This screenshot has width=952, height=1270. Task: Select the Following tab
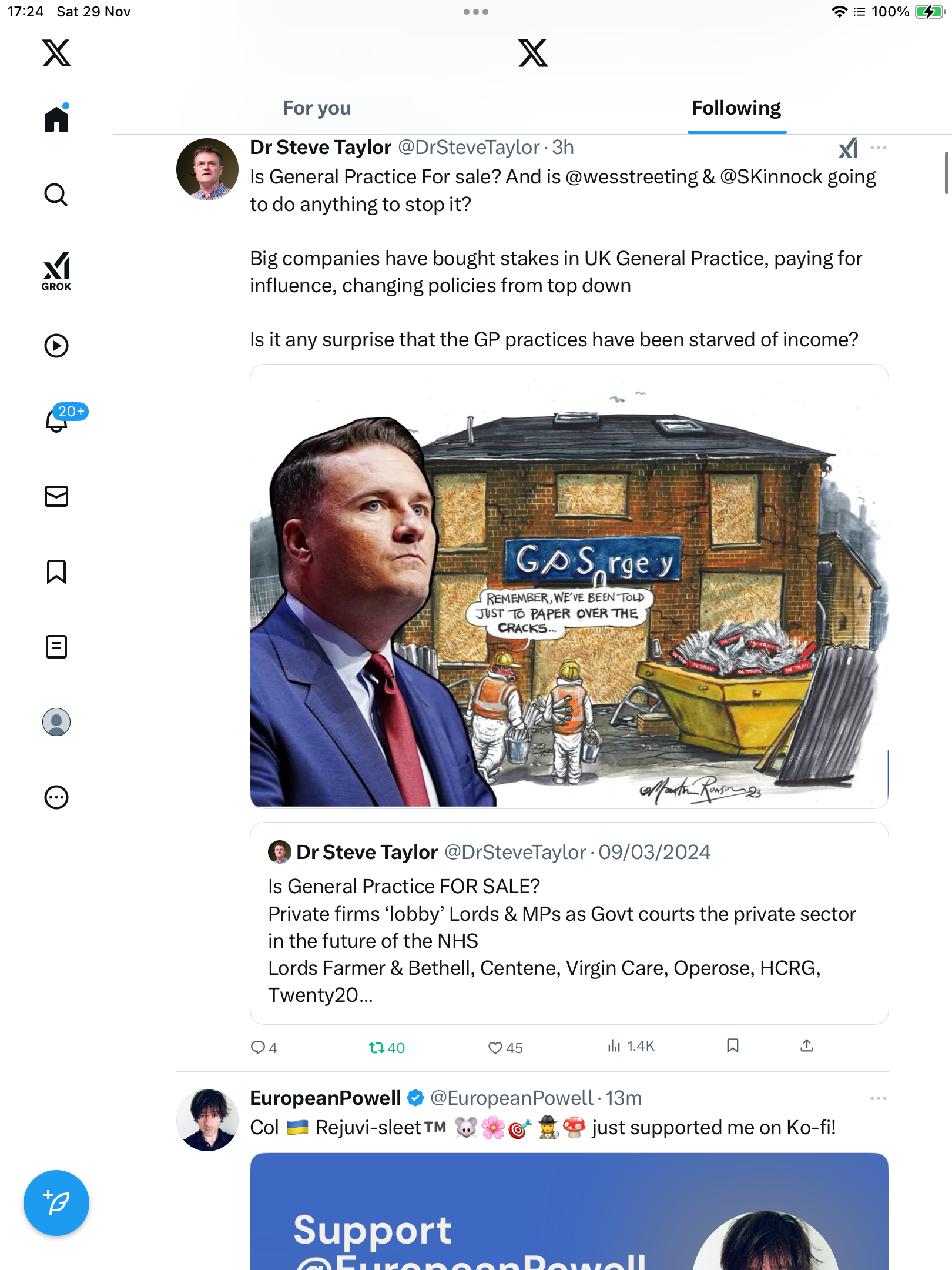736,108
